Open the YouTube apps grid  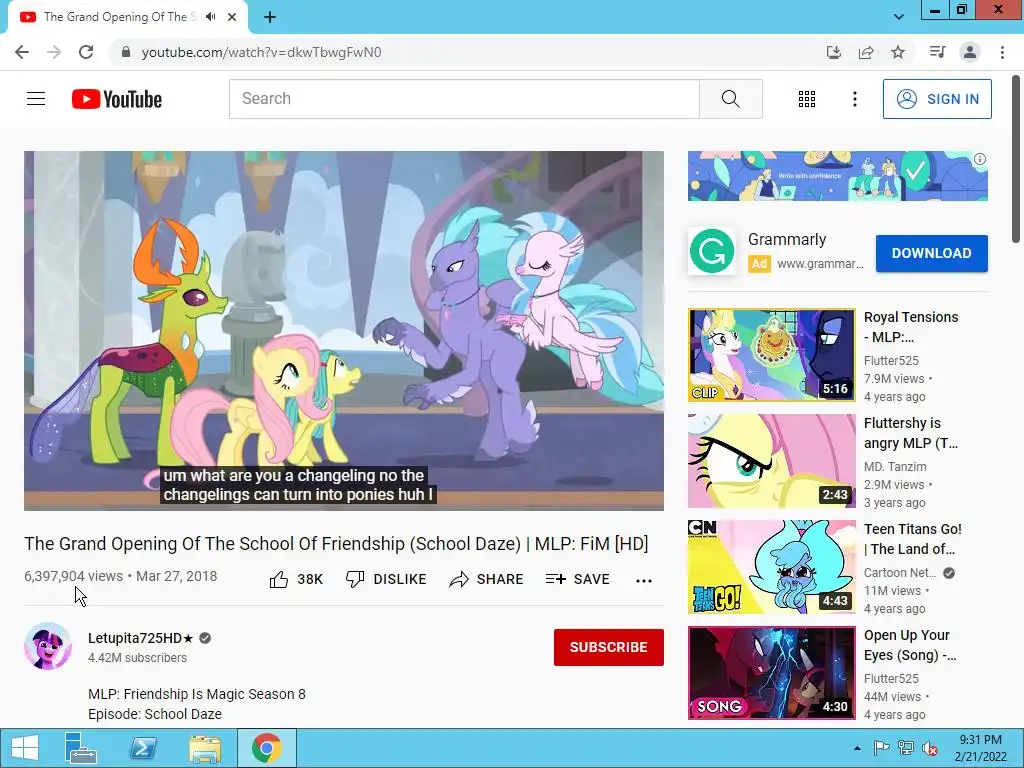pos(807,99)
